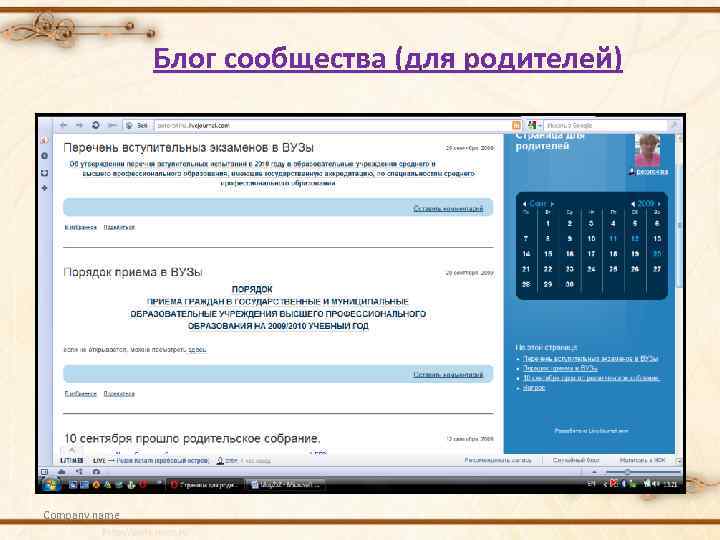Click Случайный блог in bottom bar

[576, 460]
